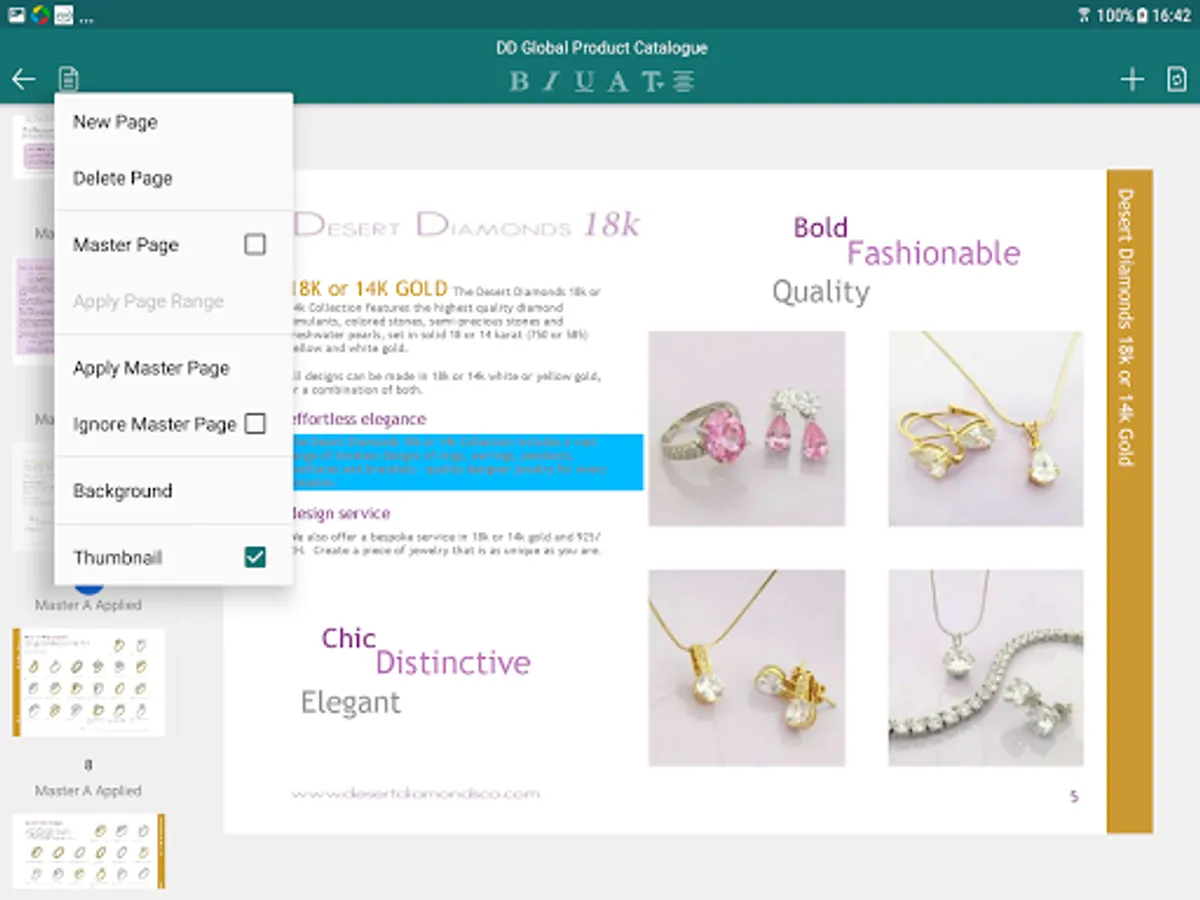
Task: Select the highlighted blue text block
Action: click(465, 462)
